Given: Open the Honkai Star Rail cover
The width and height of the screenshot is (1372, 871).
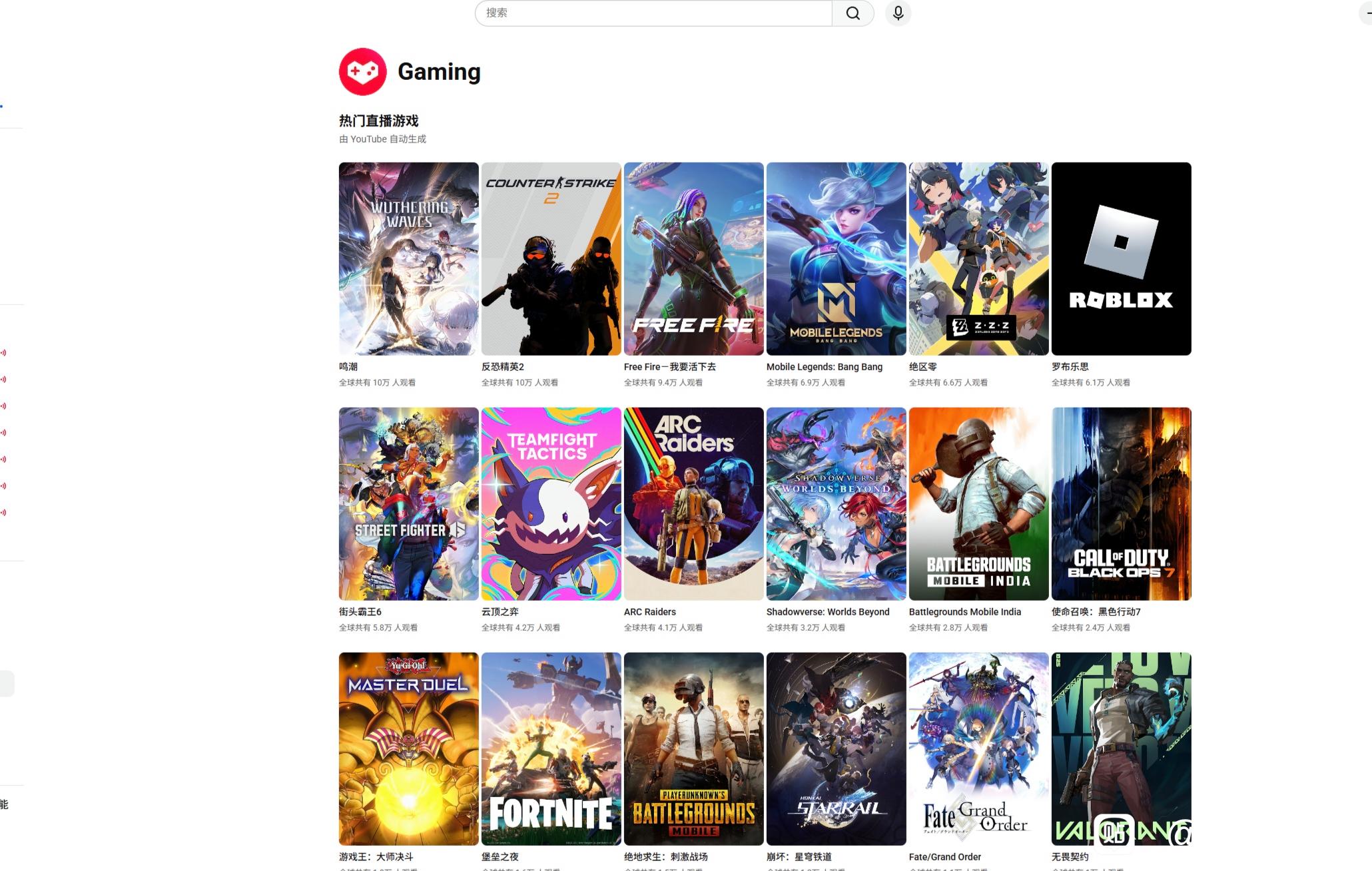Looking at the screenshot, I should tap(836, 748).
